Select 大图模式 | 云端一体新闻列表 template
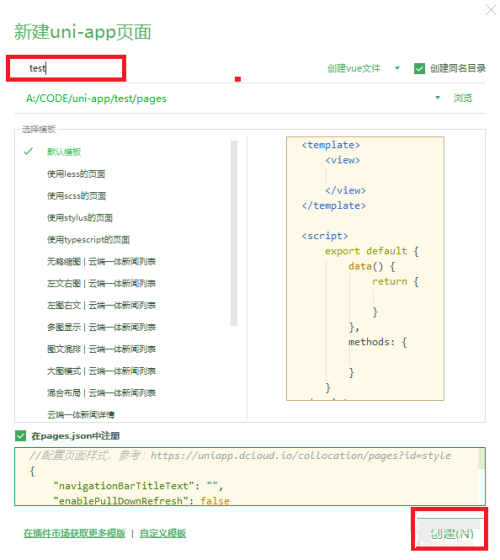This screenshot has width=500, height=560. coord(101,371)
